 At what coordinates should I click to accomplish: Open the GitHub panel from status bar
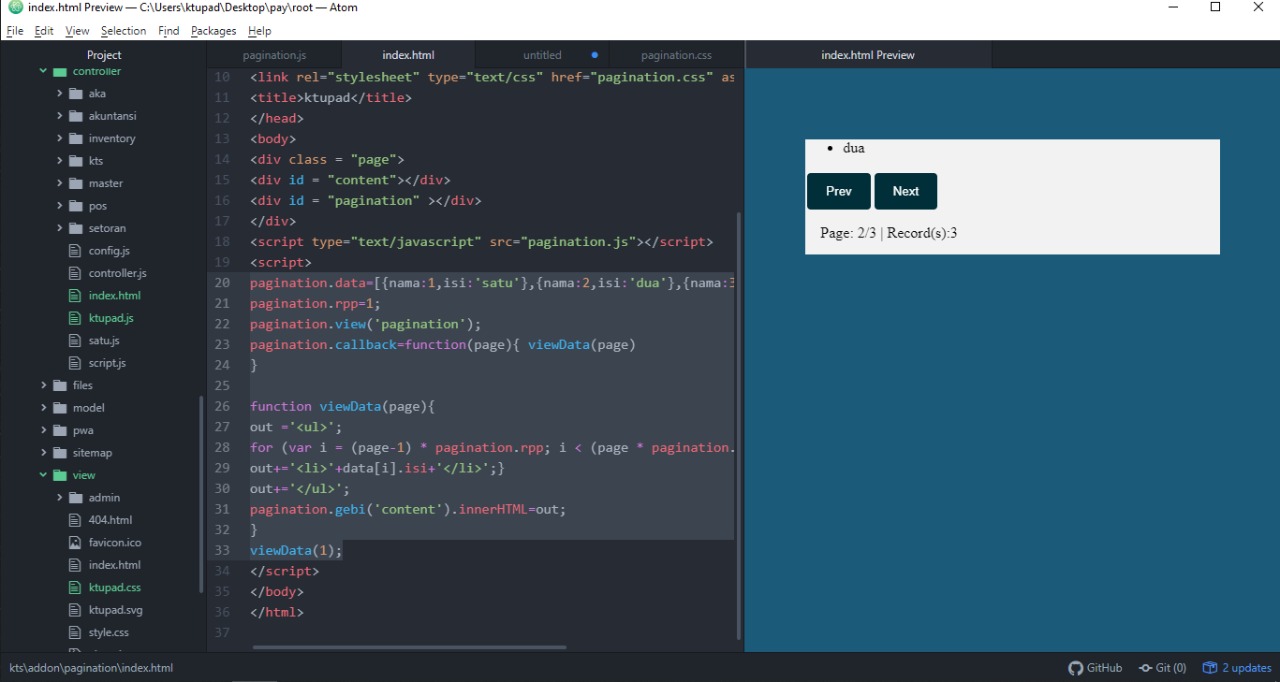click(1095, 667)
